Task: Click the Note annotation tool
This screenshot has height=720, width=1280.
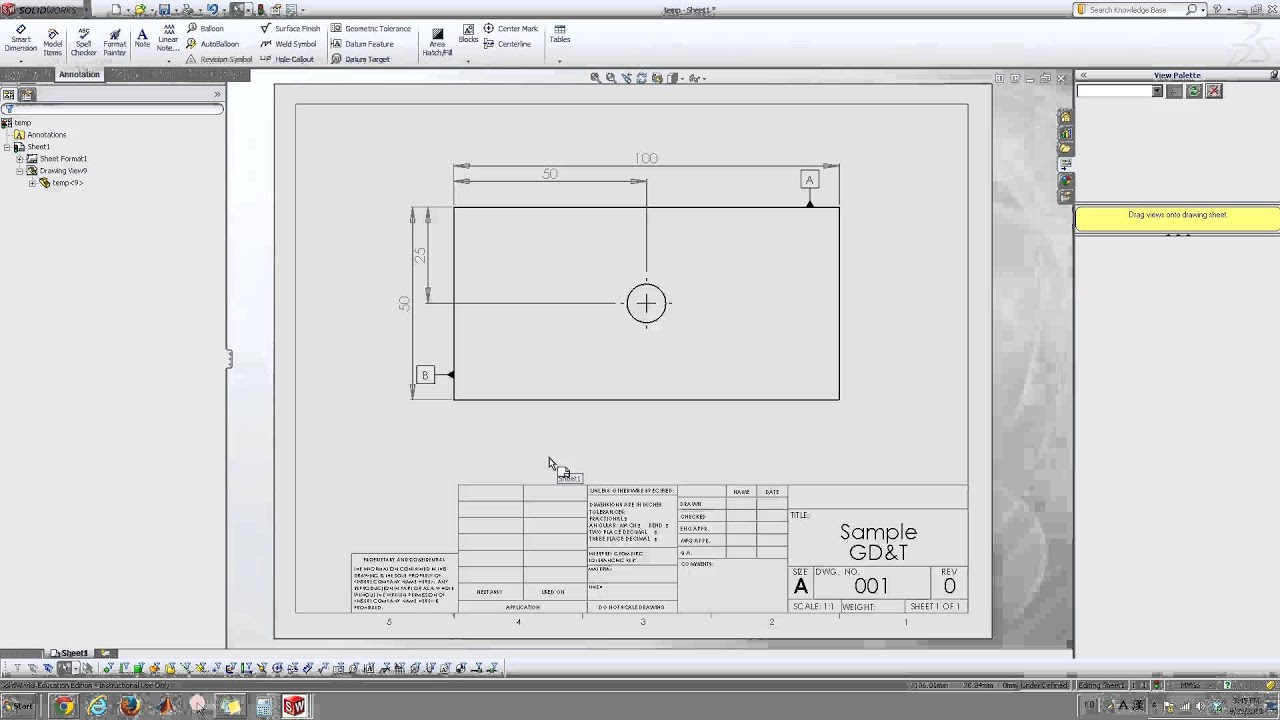Action: pyautogui.click(x=142, y=39)
